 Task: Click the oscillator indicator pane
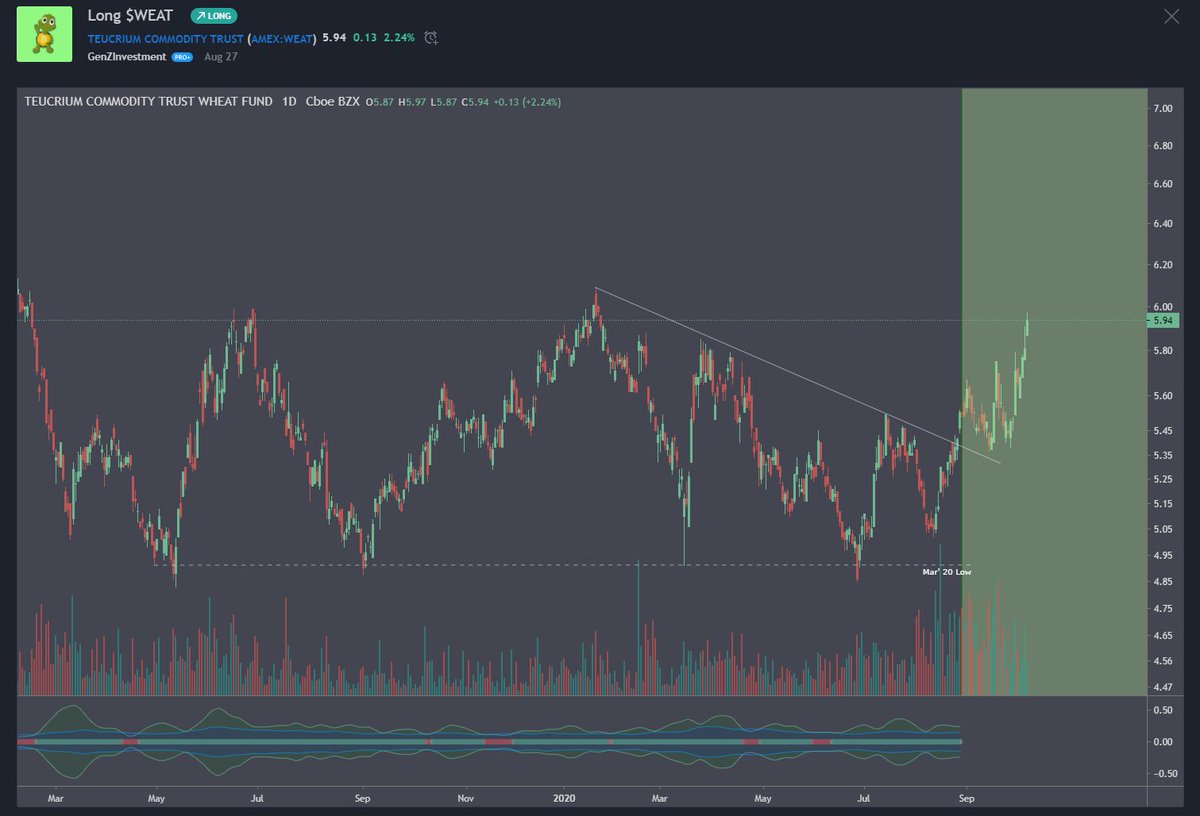[580, 741]
